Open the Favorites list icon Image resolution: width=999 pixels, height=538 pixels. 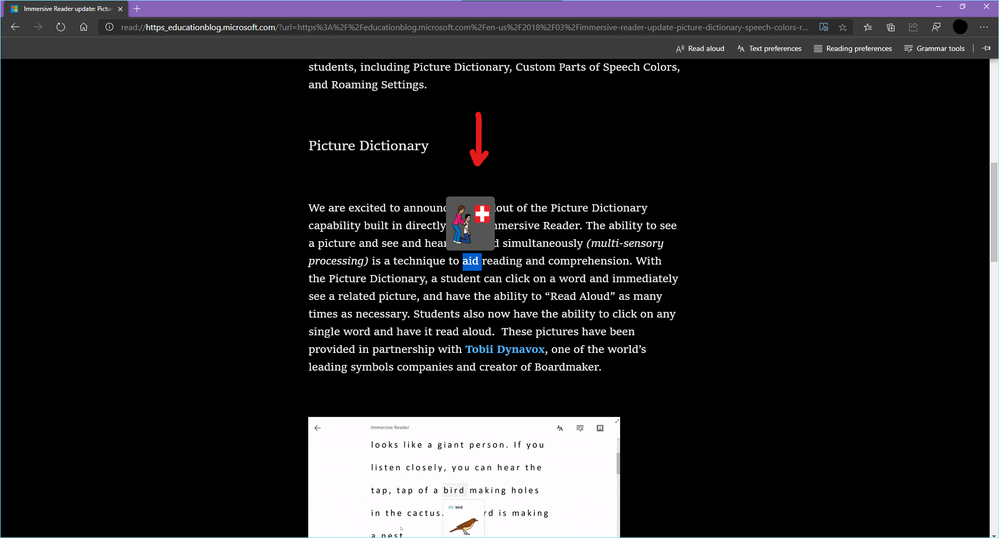pyautogui.click(x=867, y=27)
